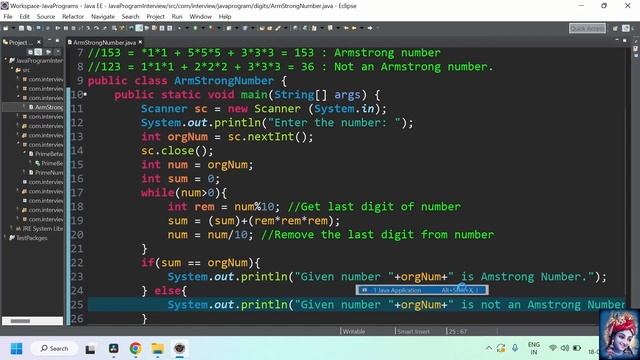Close the Project Explorer view tab

tap(39, 42)
